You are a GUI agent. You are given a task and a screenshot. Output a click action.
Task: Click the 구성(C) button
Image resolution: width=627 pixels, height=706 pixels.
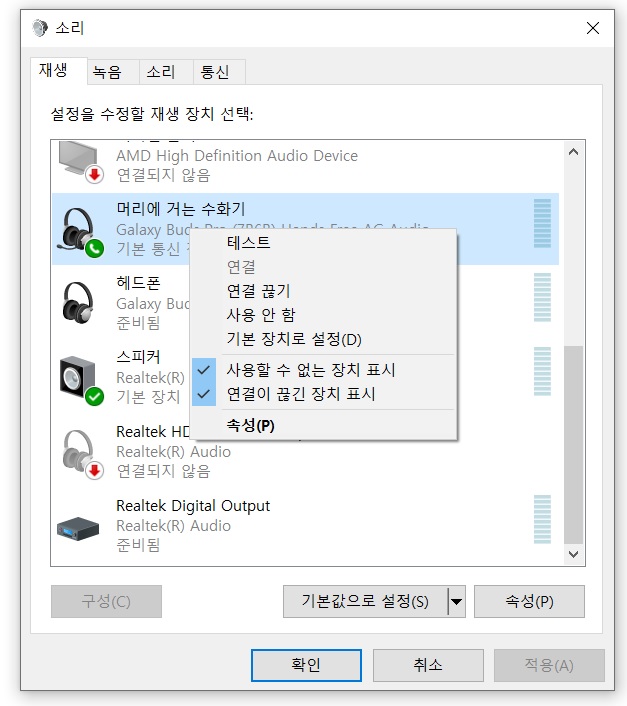point(106,602)
